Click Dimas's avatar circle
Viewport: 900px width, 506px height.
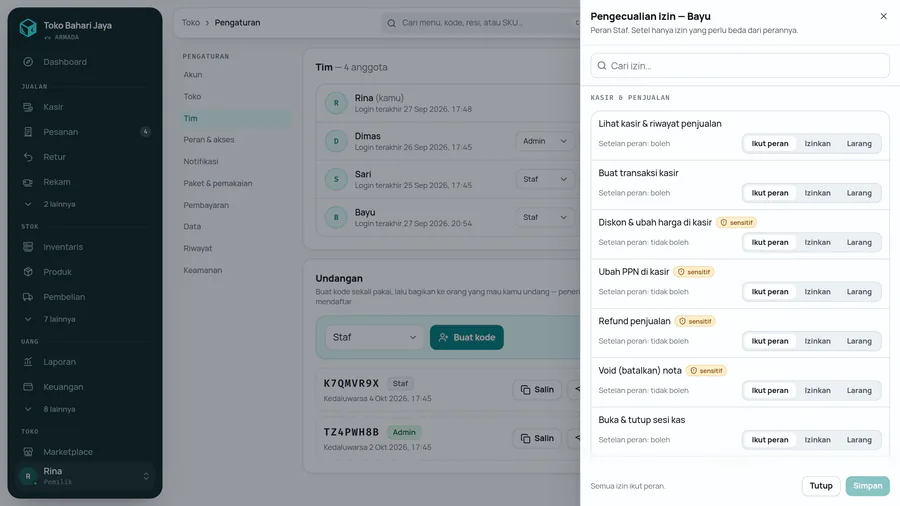point(336,141)
